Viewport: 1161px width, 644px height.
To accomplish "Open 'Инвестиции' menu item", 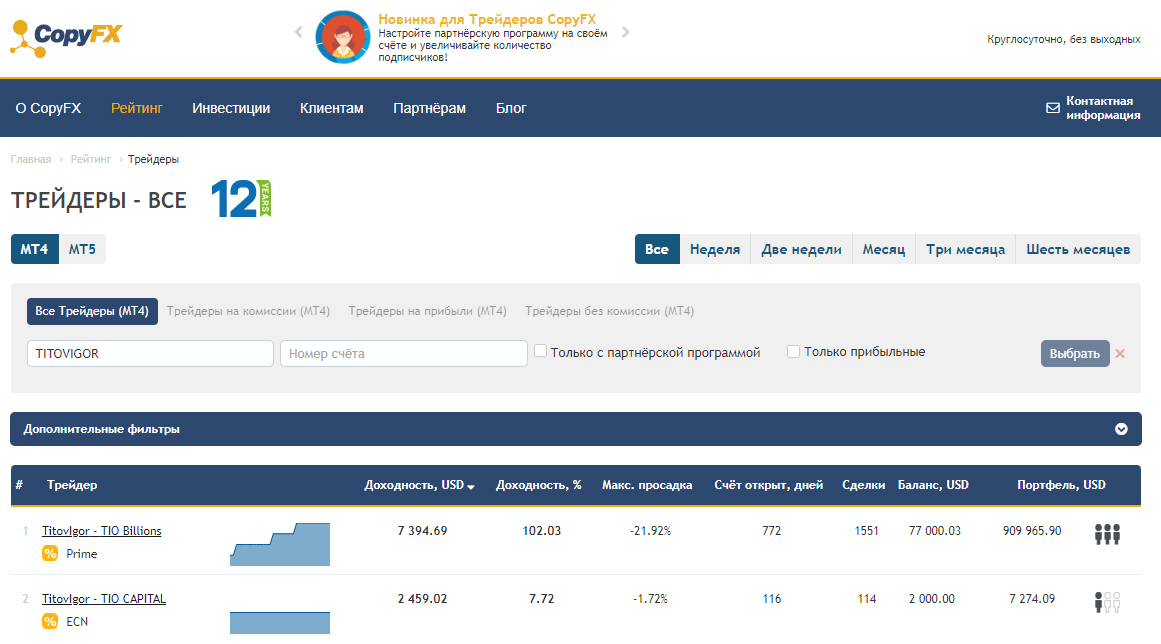I will click(x=231, y=108).
